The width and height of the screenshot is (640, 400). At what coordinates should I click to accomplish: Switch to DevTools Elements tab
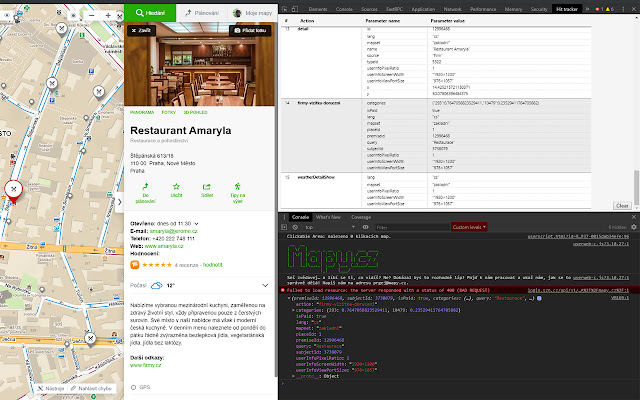tap(318, 9)
